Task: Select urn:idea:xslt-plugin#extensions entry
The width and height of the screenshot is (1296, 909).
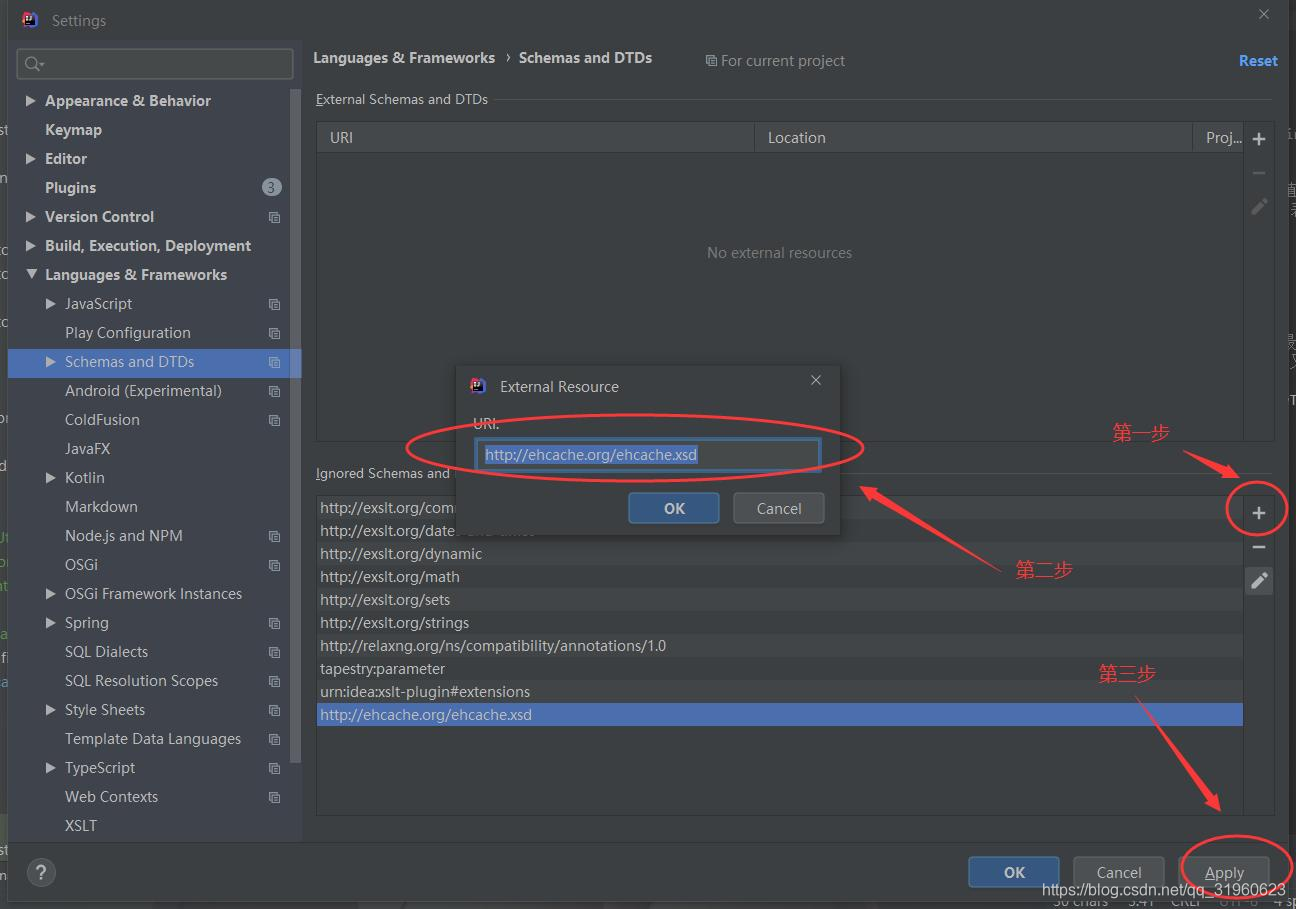Action: click(780, 692)
